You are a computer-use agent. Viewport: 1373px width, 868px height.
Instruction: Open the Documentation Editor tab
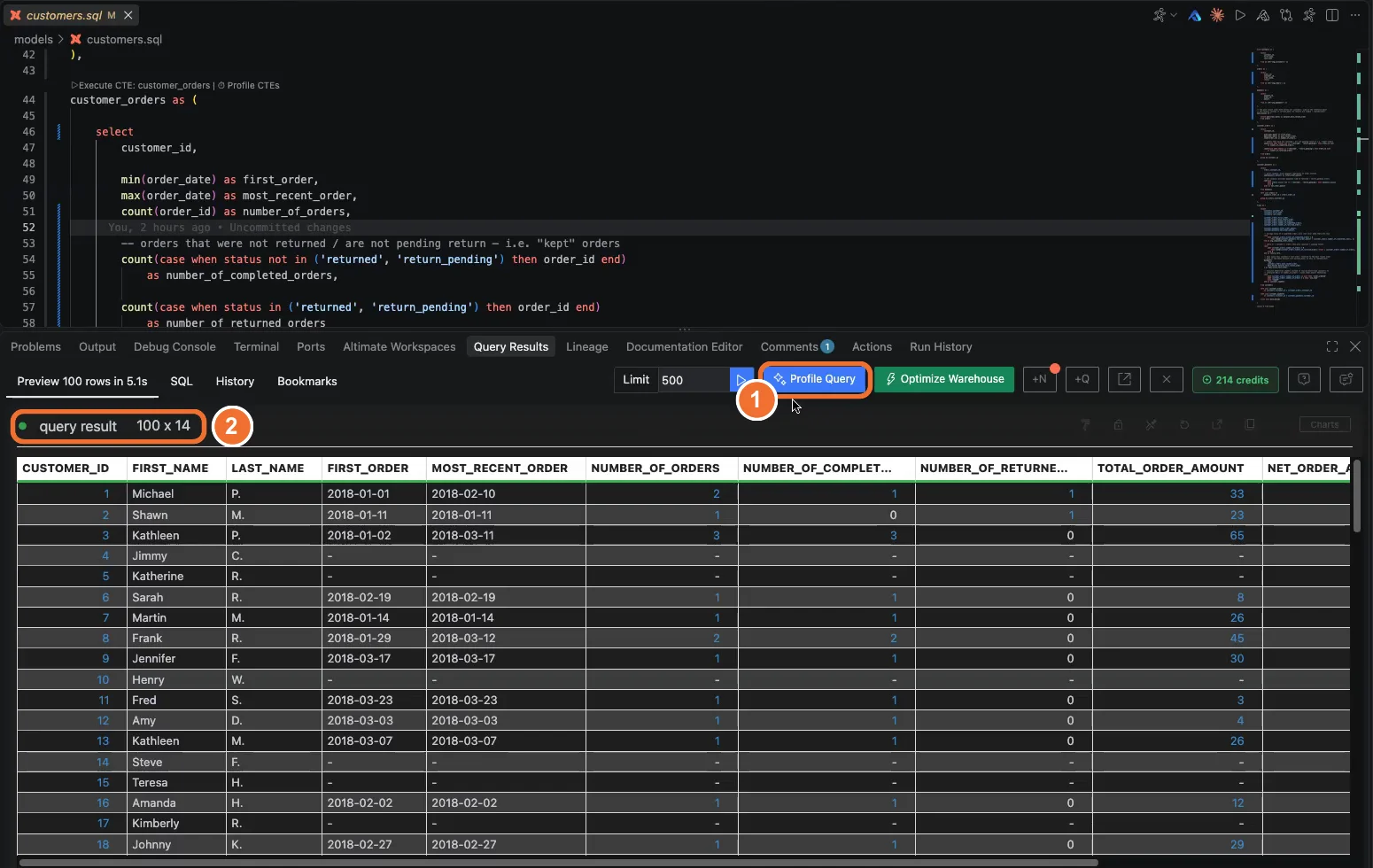684,346
